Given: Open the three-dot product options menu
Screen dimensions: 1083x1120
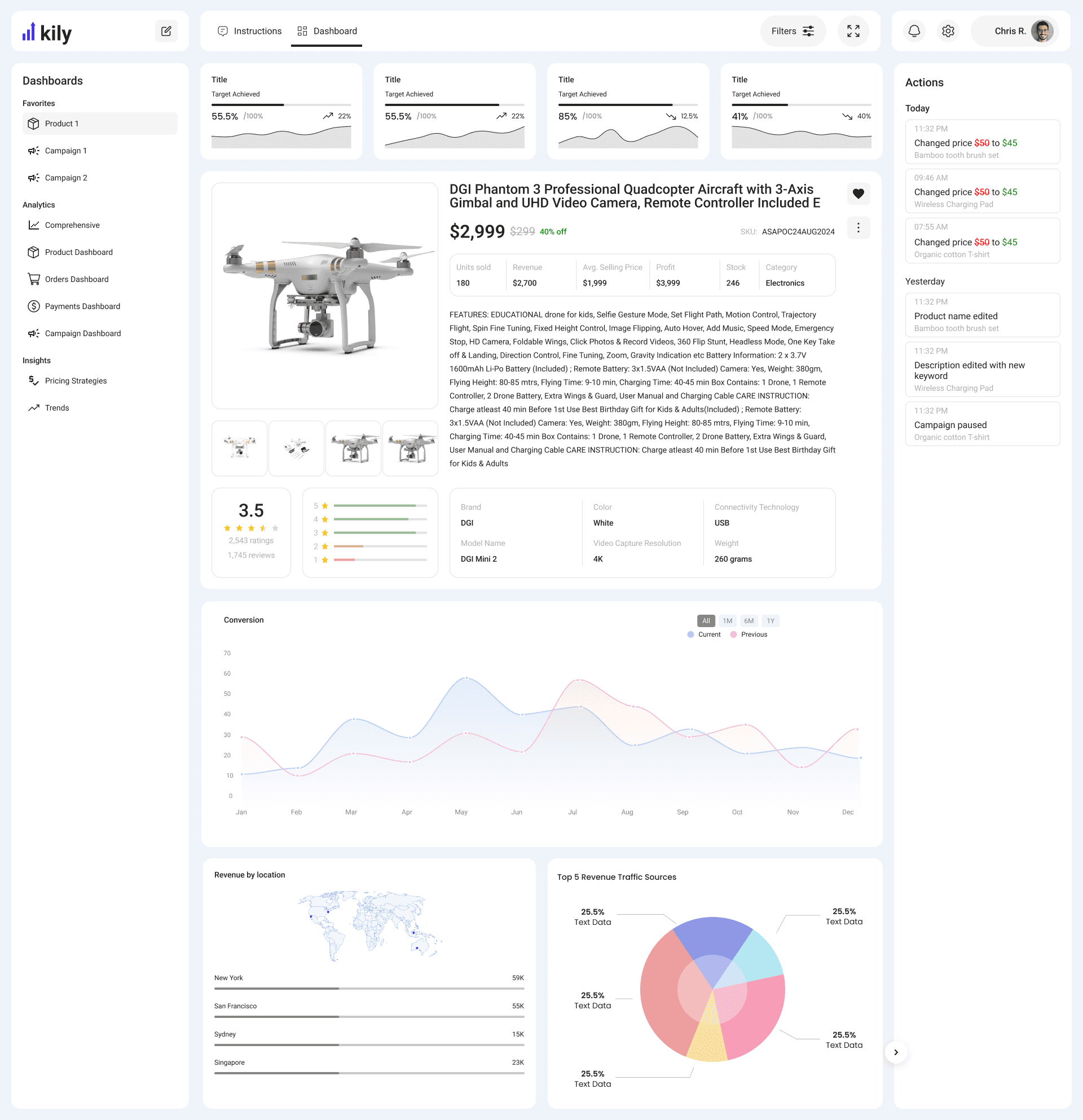Looking at the screenshot, I should point(858,228).
